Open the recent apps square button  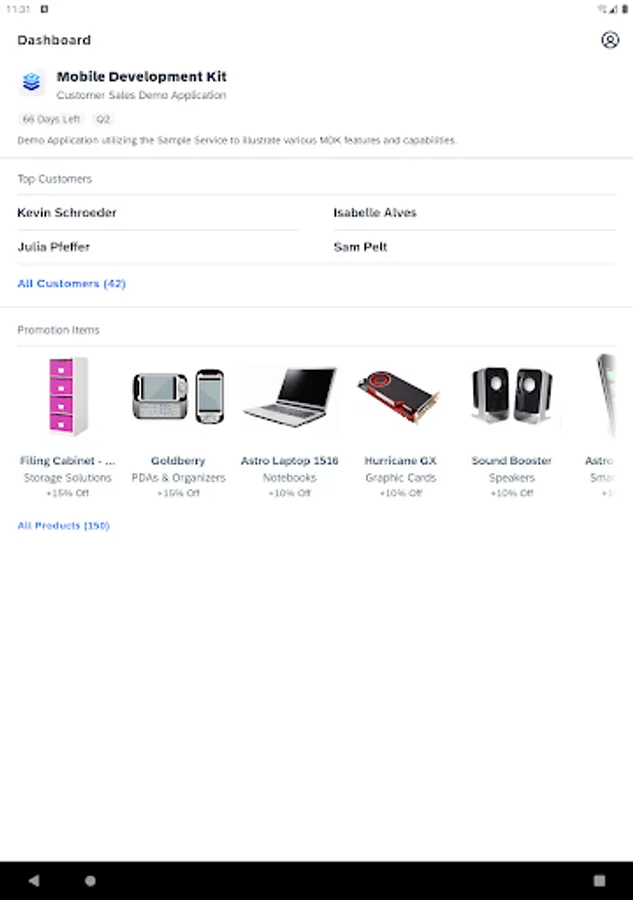pos(599,880)
